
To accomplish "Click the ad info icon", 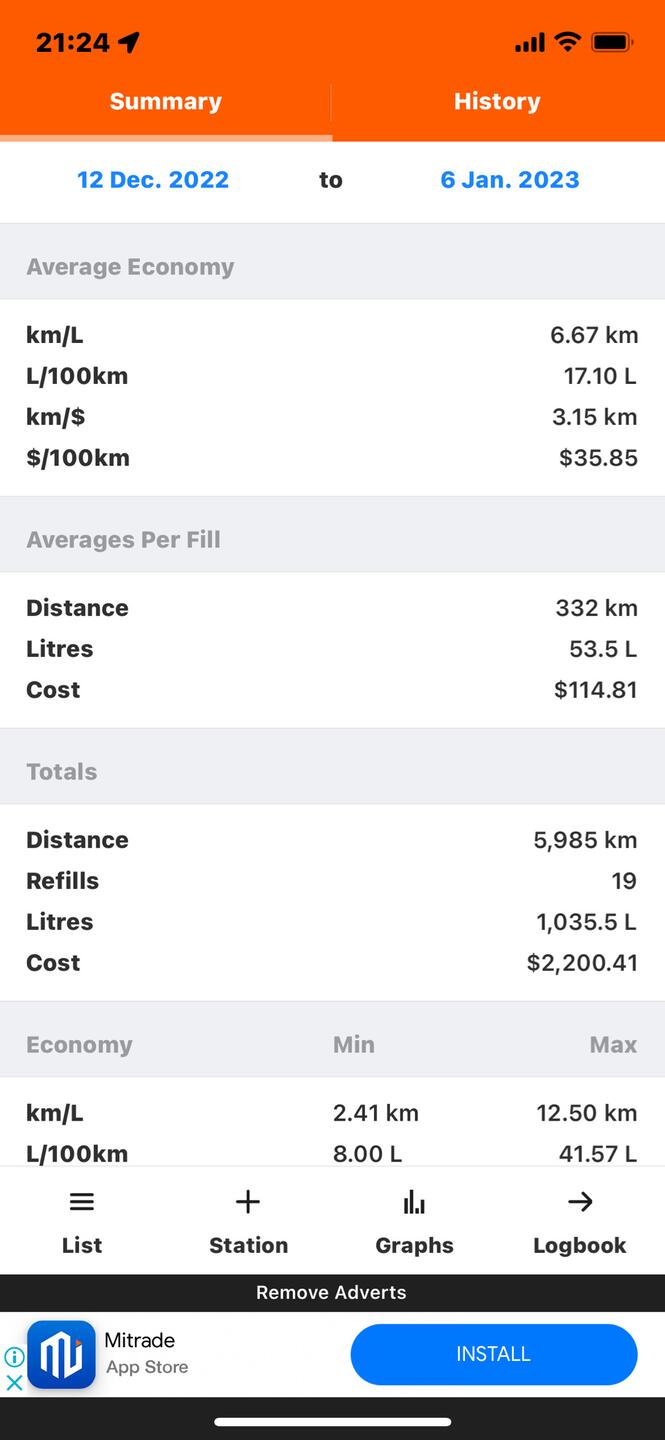I will point(14,1357).
